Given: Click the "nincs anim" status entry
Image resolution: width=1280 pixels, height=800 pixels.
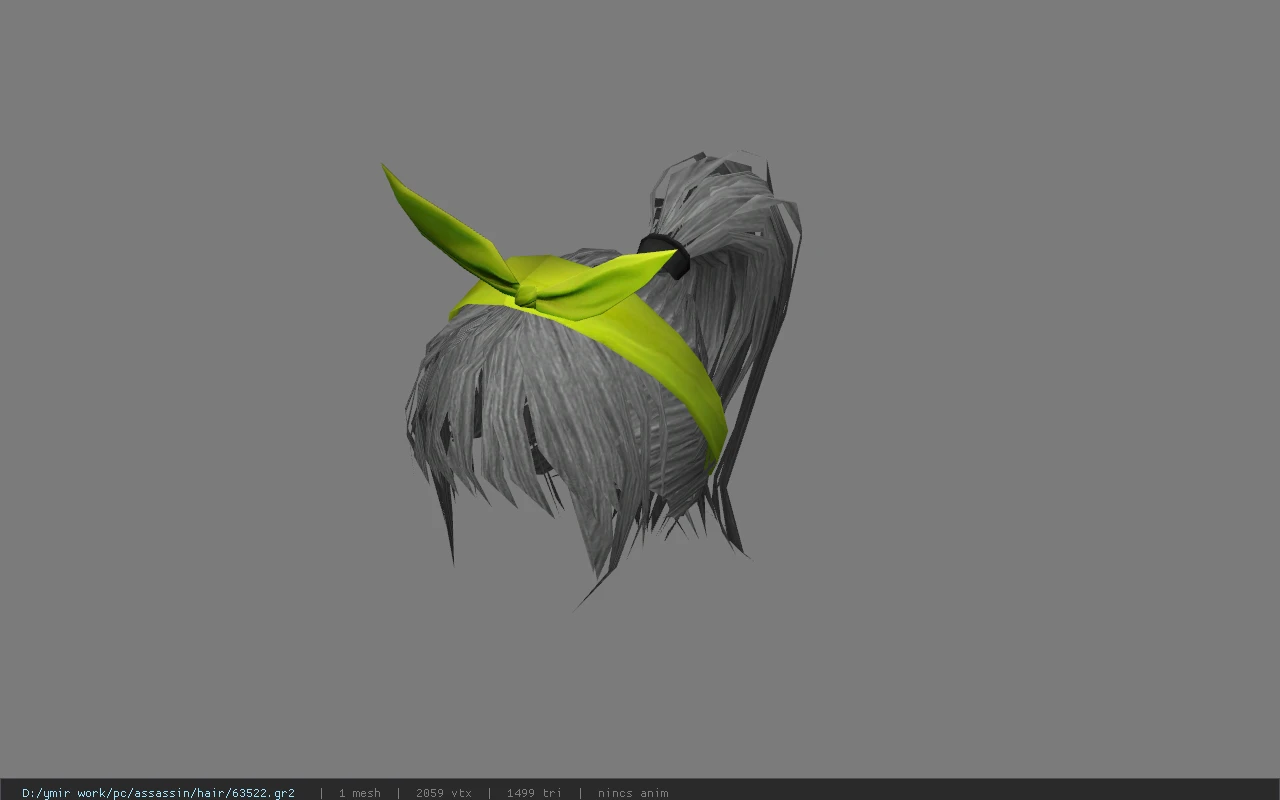Looking at the screenshot, I should (633, 793).
